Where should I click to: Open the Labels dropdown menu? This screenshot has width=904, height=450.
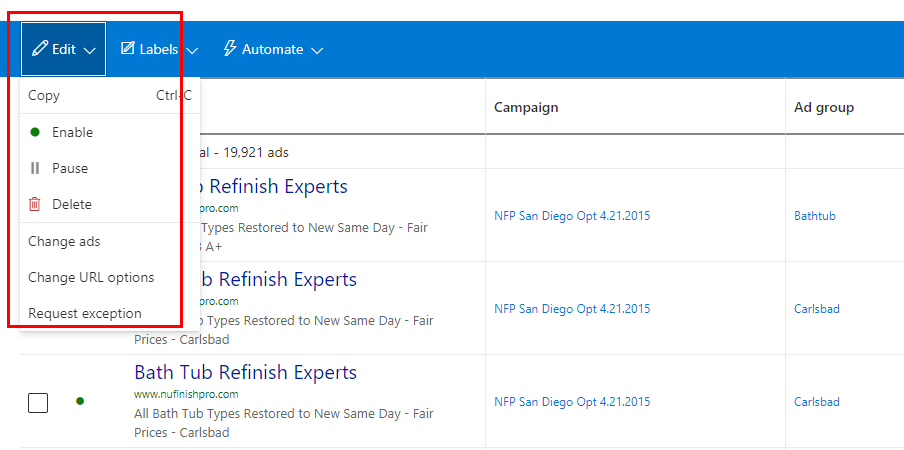pos(159,50)
